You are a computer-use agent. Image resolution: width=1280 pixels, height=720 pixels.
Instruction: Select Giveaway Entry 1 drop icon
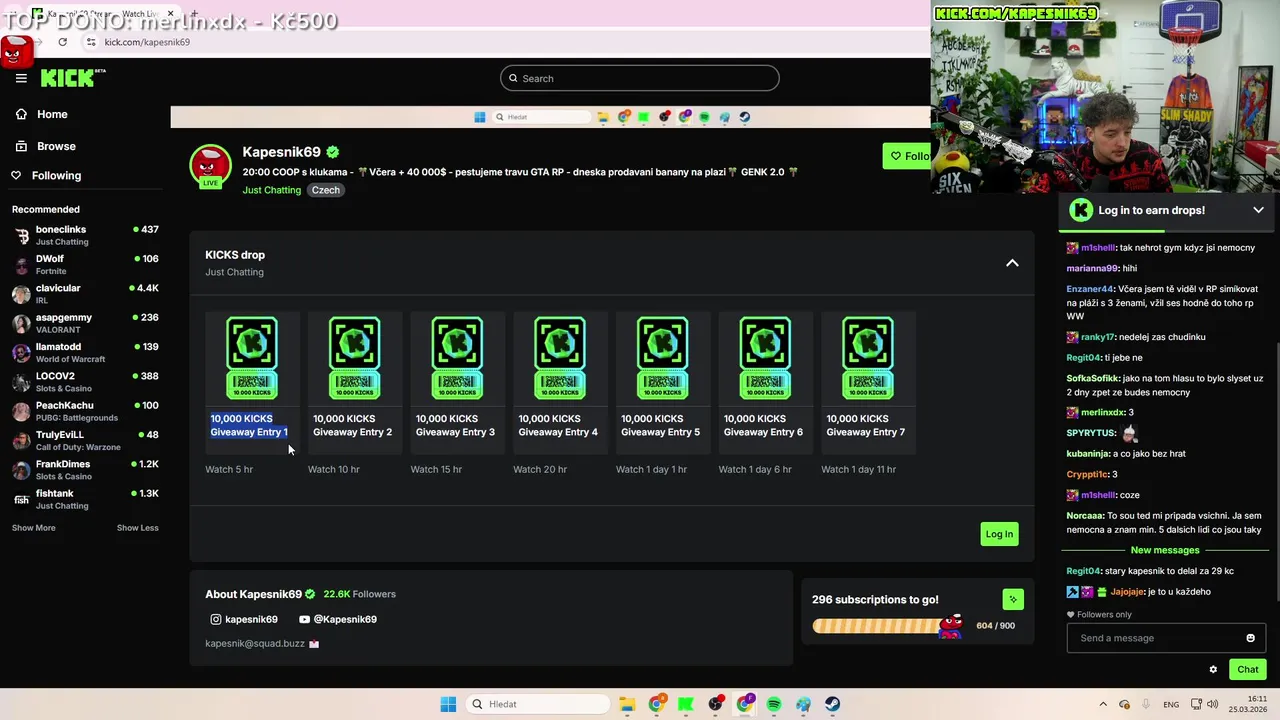[252, 358]
